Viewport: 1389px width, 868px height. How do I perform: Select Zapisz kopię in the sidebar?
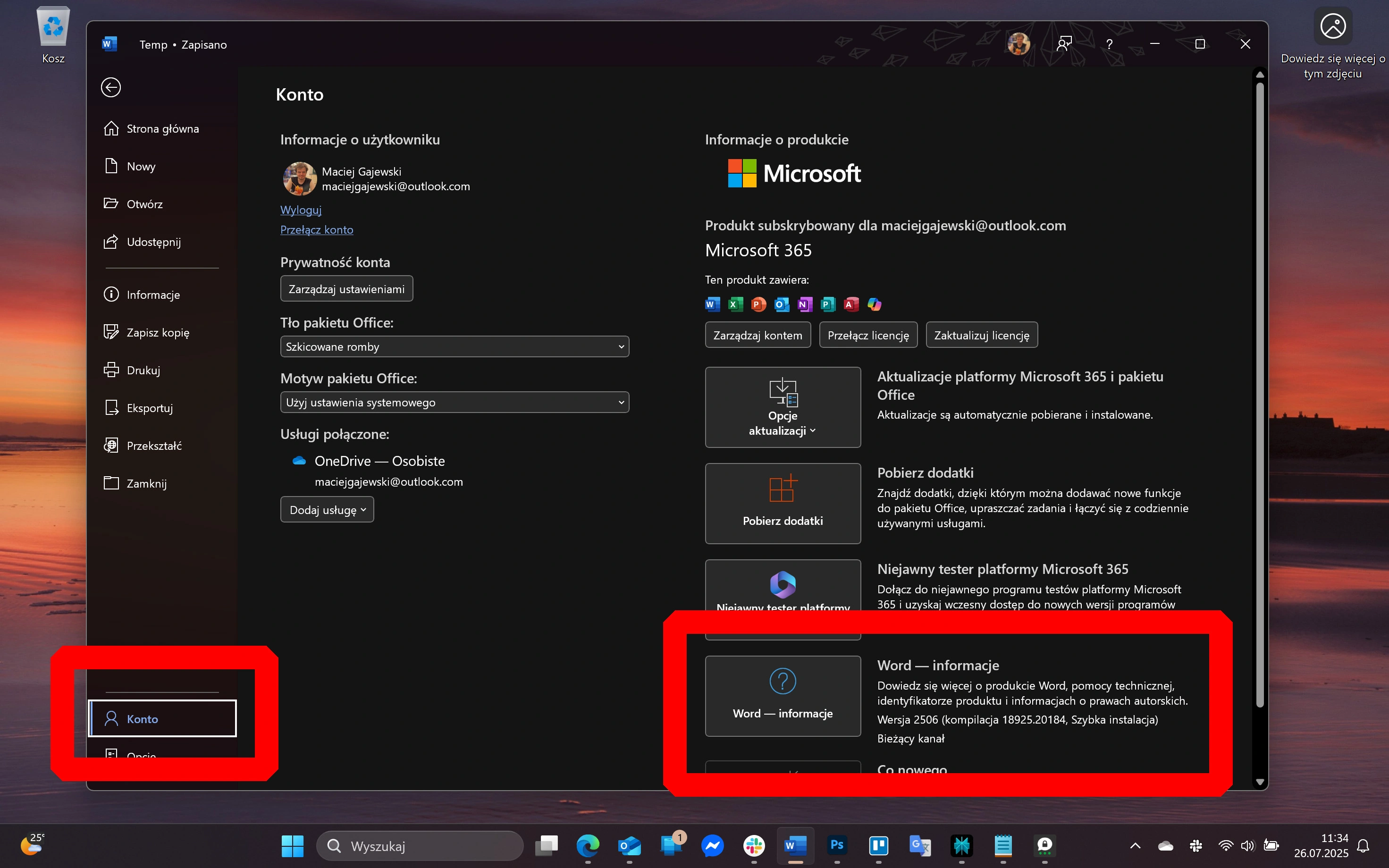[x=162, y=332]
